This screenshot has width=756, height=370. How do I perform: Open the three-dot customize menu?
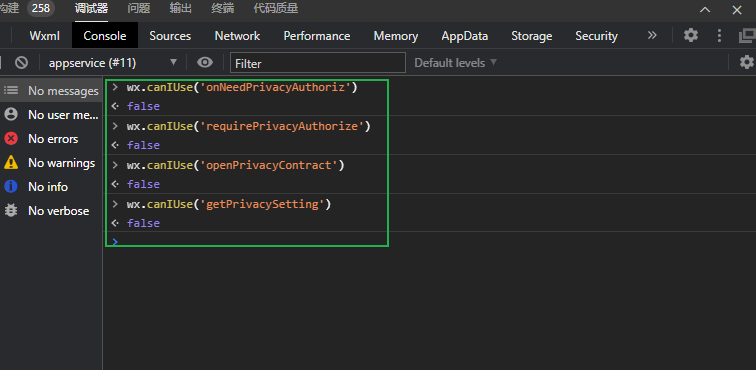pos(719,35)
